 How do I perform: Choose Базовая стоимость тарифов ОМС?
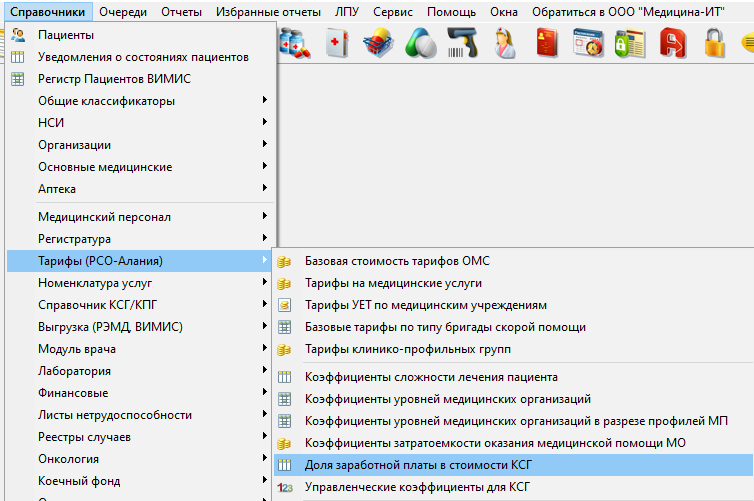point(397,261)
